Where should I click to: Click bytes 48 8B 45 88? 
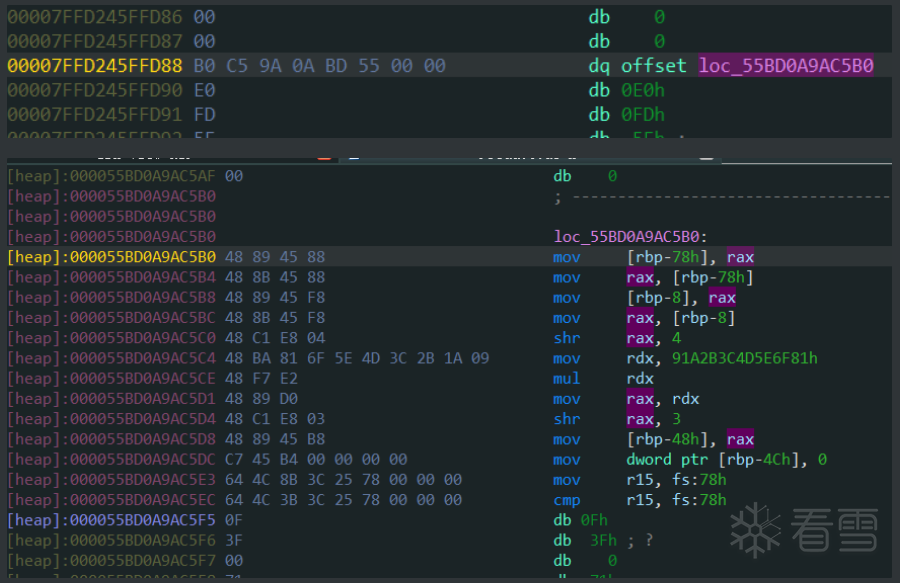(275, 277)
